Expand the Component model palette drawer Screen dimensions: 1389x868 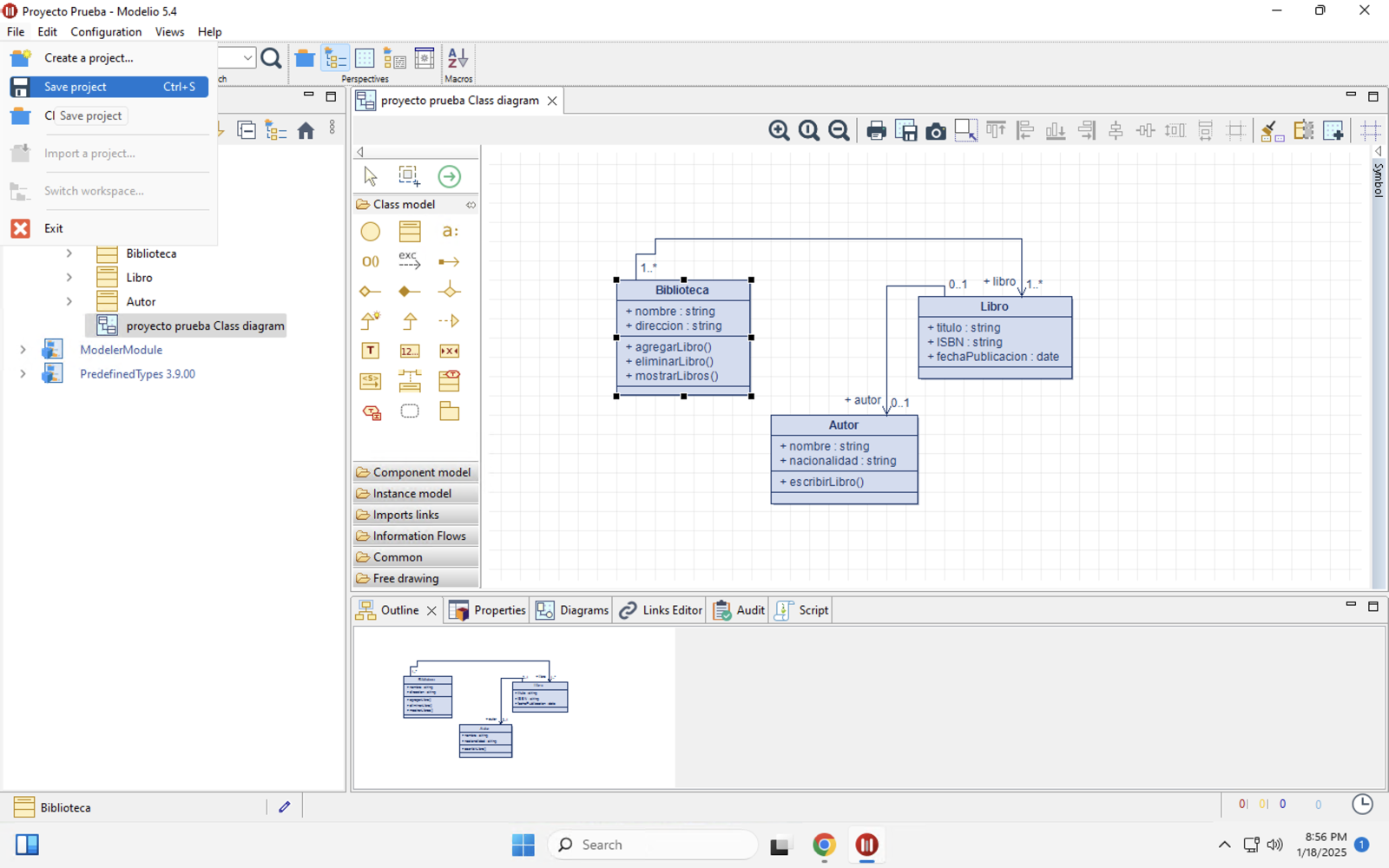tap(416, 472)
